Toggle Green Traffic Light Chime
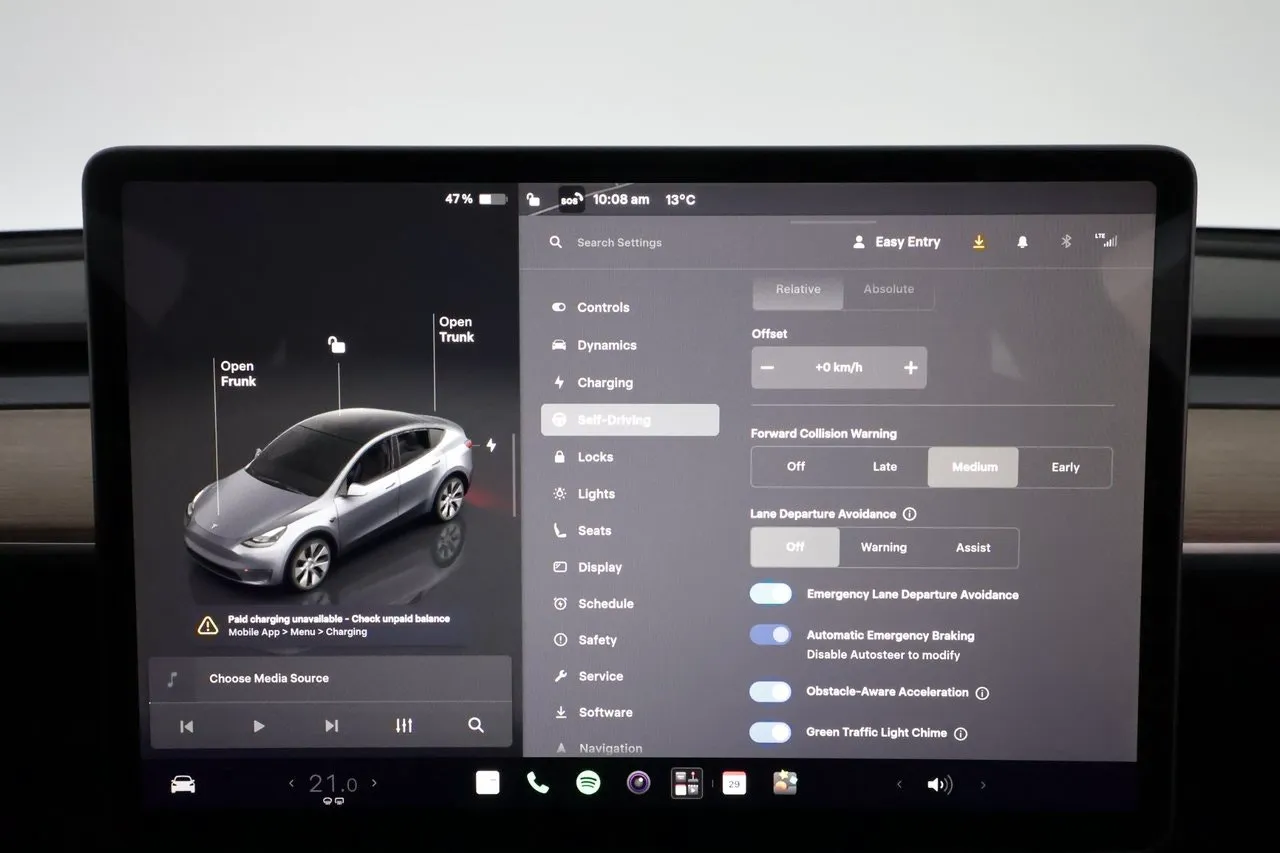The width and height of the screenshot is (1280, 853). 770,733
